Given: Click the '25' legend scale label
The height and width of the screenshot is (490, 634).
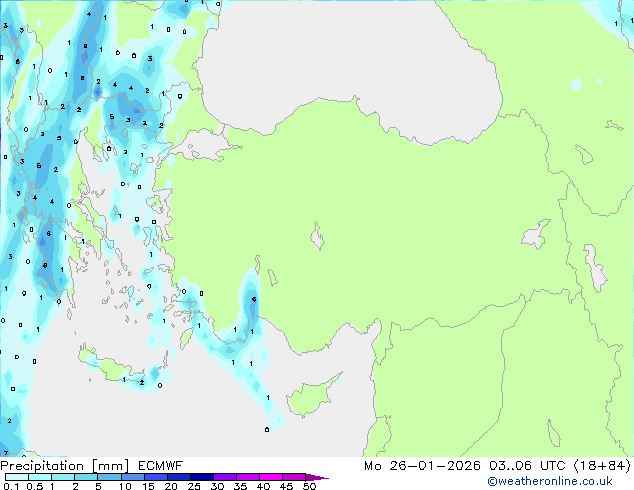Looking at the screenshot, I should point(194,486).
